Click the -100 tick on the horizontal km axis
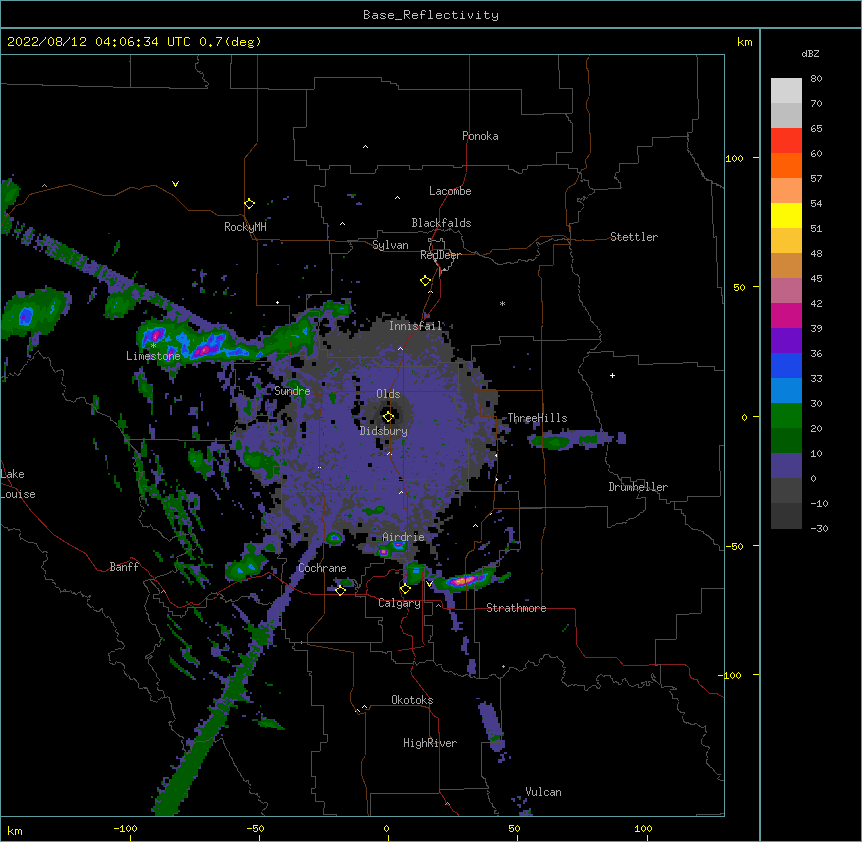Viewport: 862px width, 842px height. [x=125, y=828]
